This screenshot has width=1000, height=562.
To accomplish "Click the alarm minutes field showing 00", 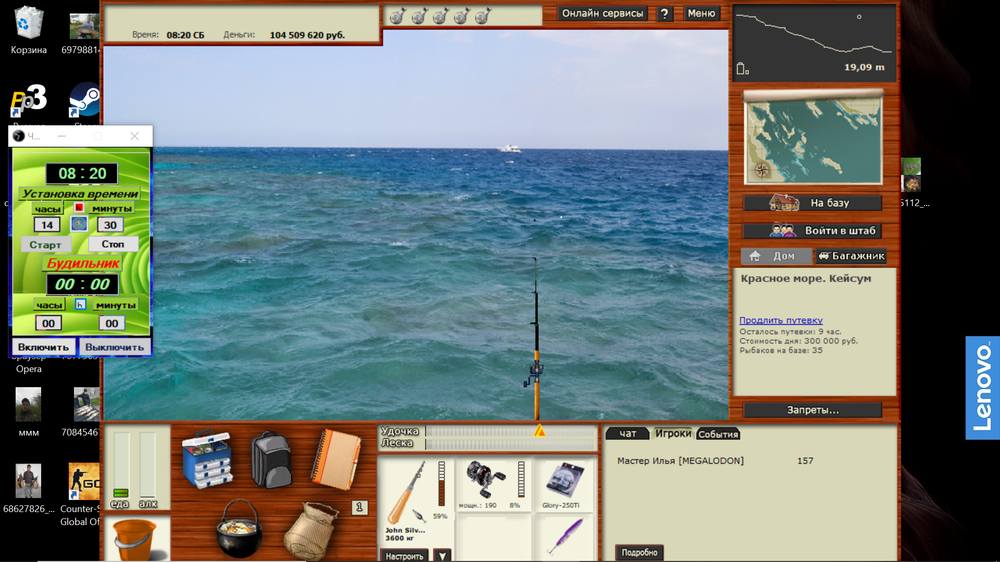I will [x=112, y=323].
